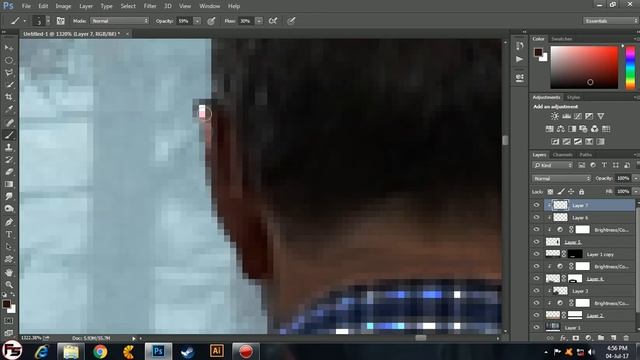Open the Flow slider arrow
The width and height of the screenshot is (640, 360).
tap(259, 21)
